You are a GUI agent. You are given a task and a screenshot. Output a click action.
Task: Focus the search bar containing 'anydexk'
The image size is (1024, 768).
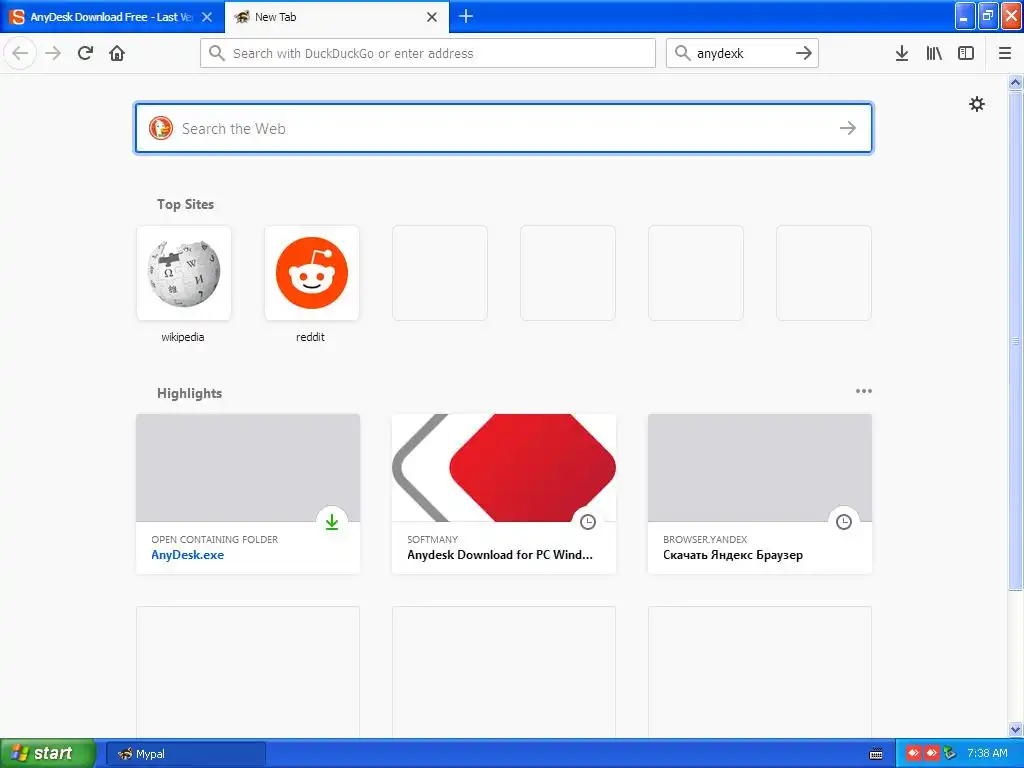pos(742,53)
